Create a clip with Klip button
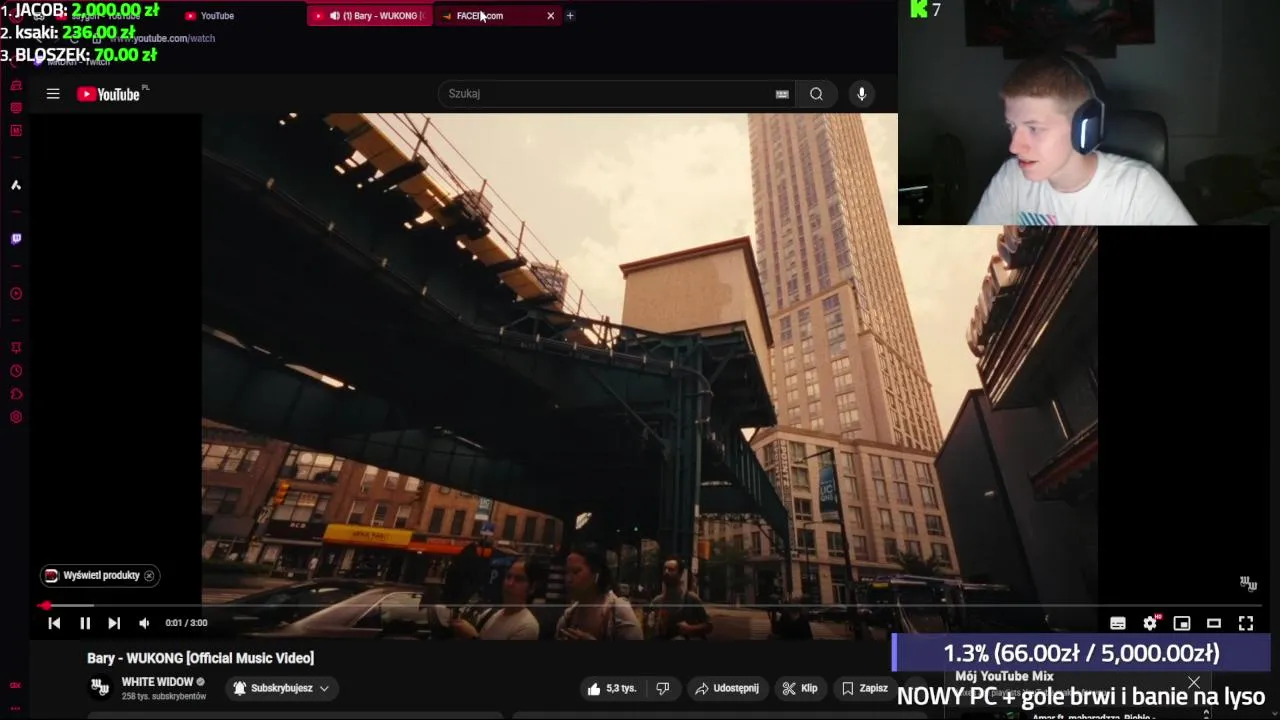This screenshot has height=720, width=1280. pyautogui.click(x=800, y=688)
